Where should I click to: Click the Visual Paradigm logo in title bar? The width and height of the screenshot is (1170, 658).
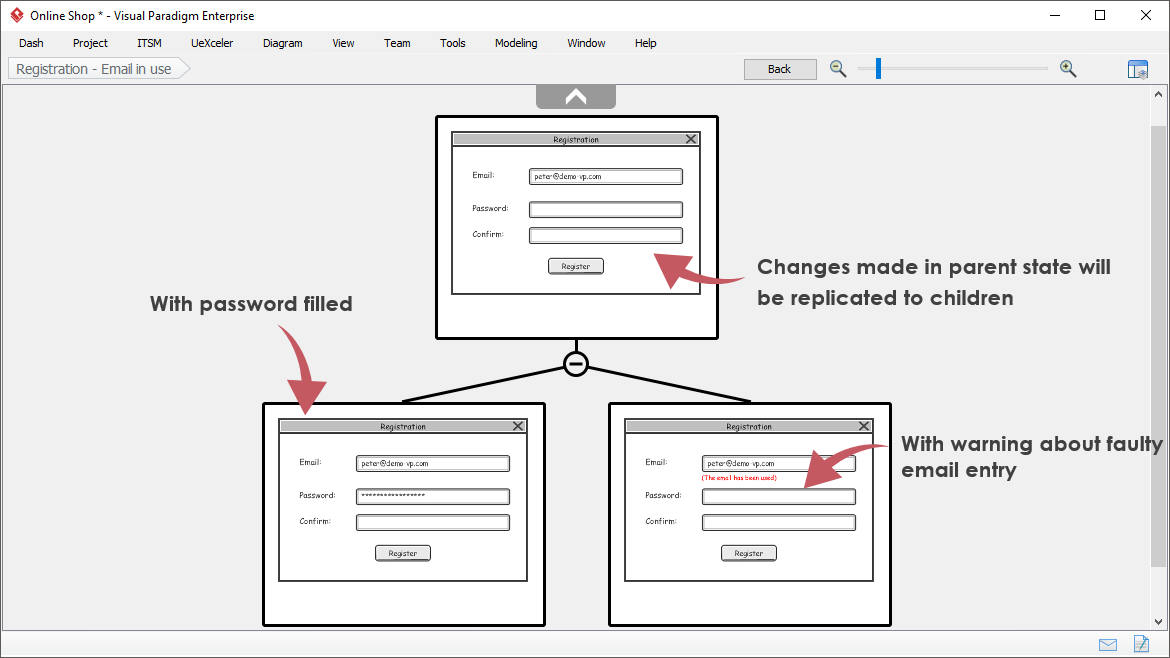tap(16, 15)
